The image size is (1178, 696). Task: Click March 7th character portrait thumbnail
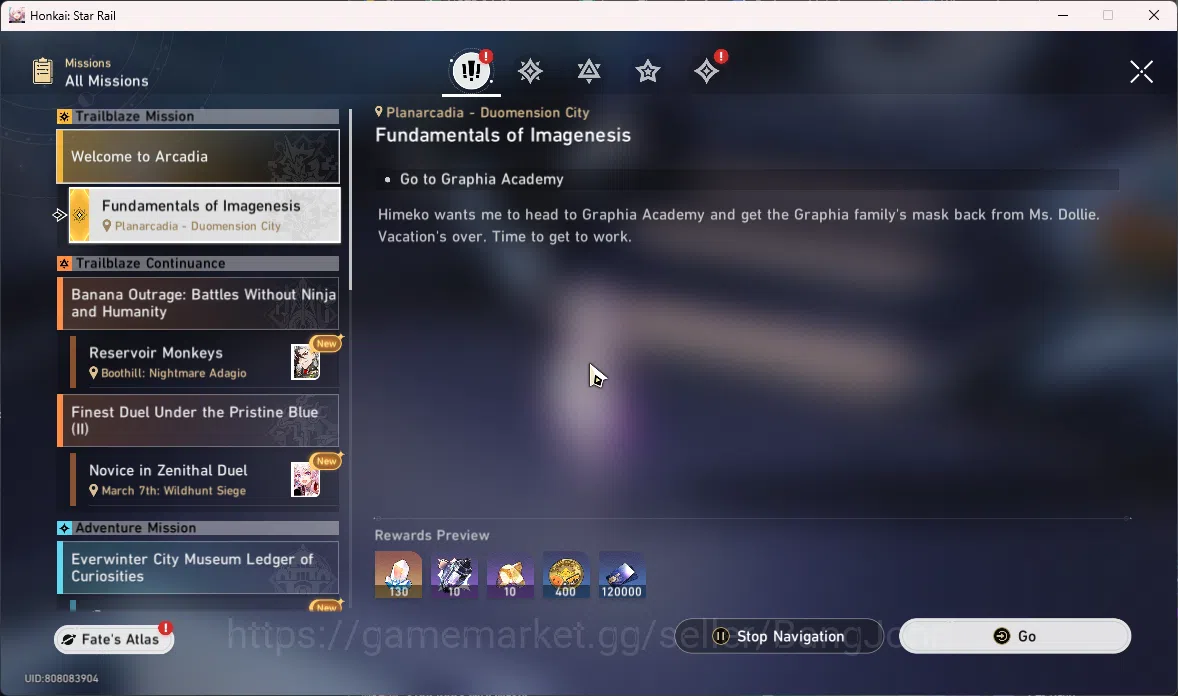(305, 480)
